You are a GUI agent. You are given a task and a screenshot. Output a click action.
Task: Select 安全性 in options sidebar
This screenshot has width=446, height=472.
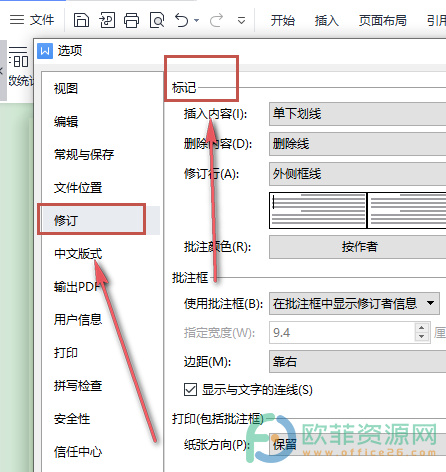tap(72, 419)
